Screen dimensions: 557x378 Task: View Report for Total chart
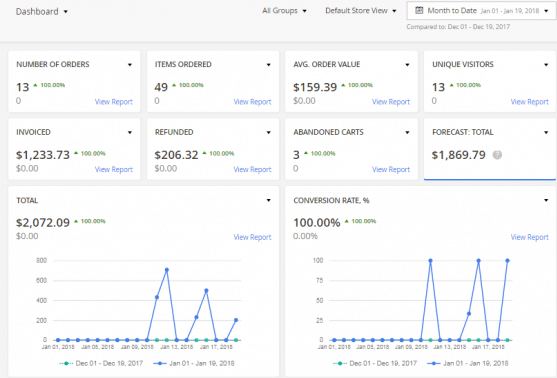tap(252, 237)
